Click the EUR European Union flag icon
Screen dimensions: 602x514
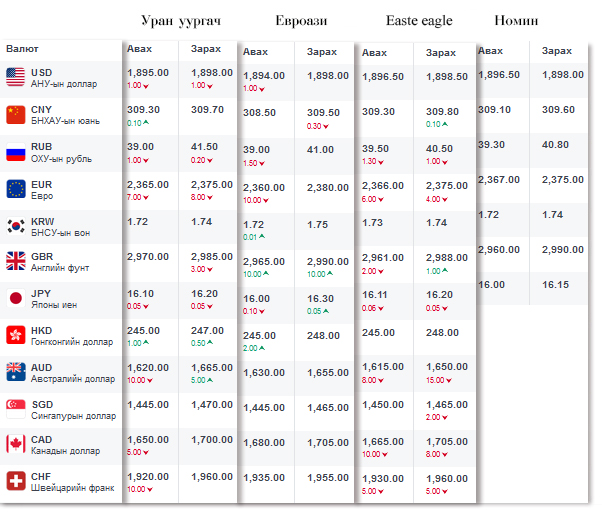(x=15, y=188)
